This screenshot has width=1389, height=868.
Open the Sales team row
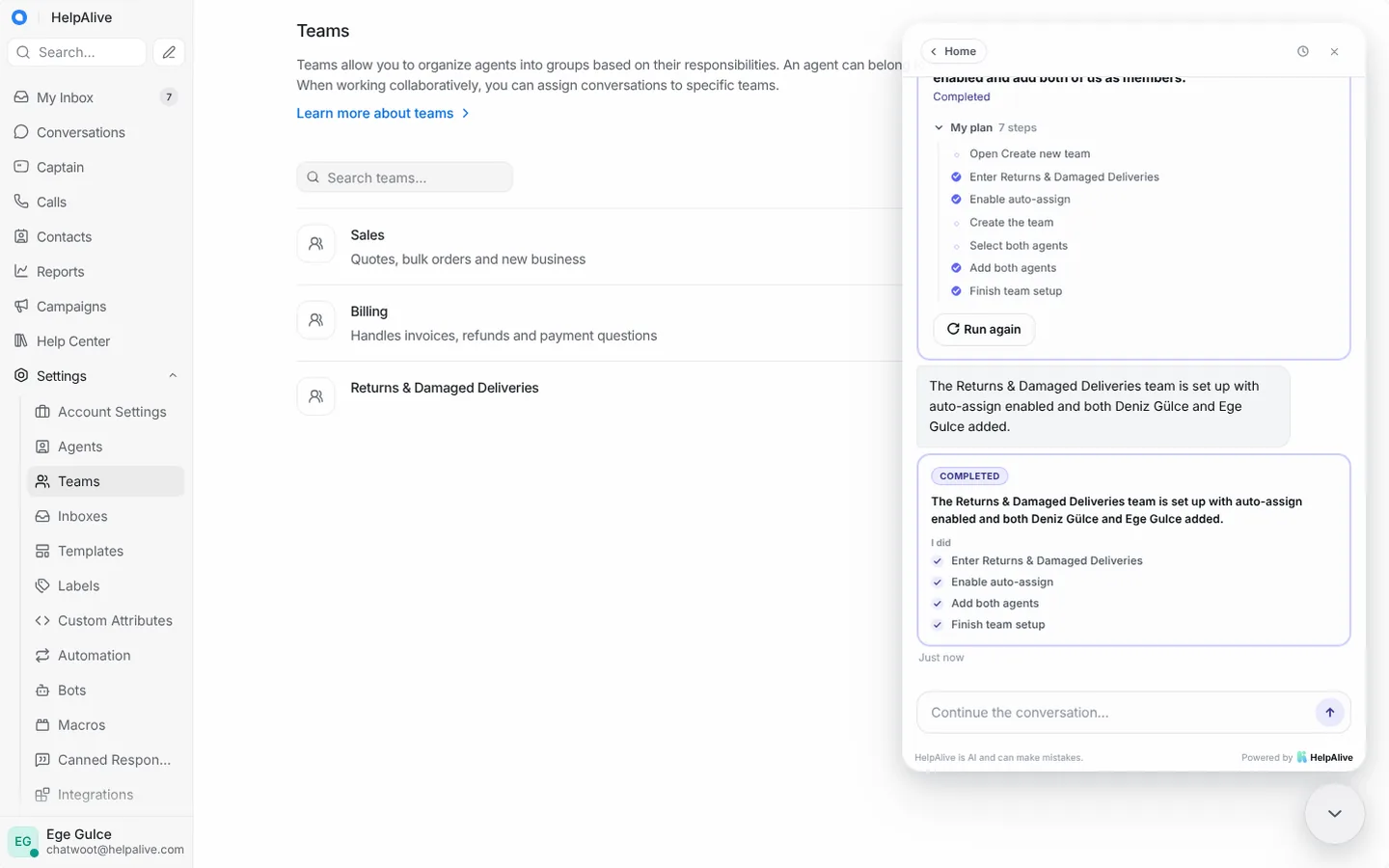coord(600,247)
